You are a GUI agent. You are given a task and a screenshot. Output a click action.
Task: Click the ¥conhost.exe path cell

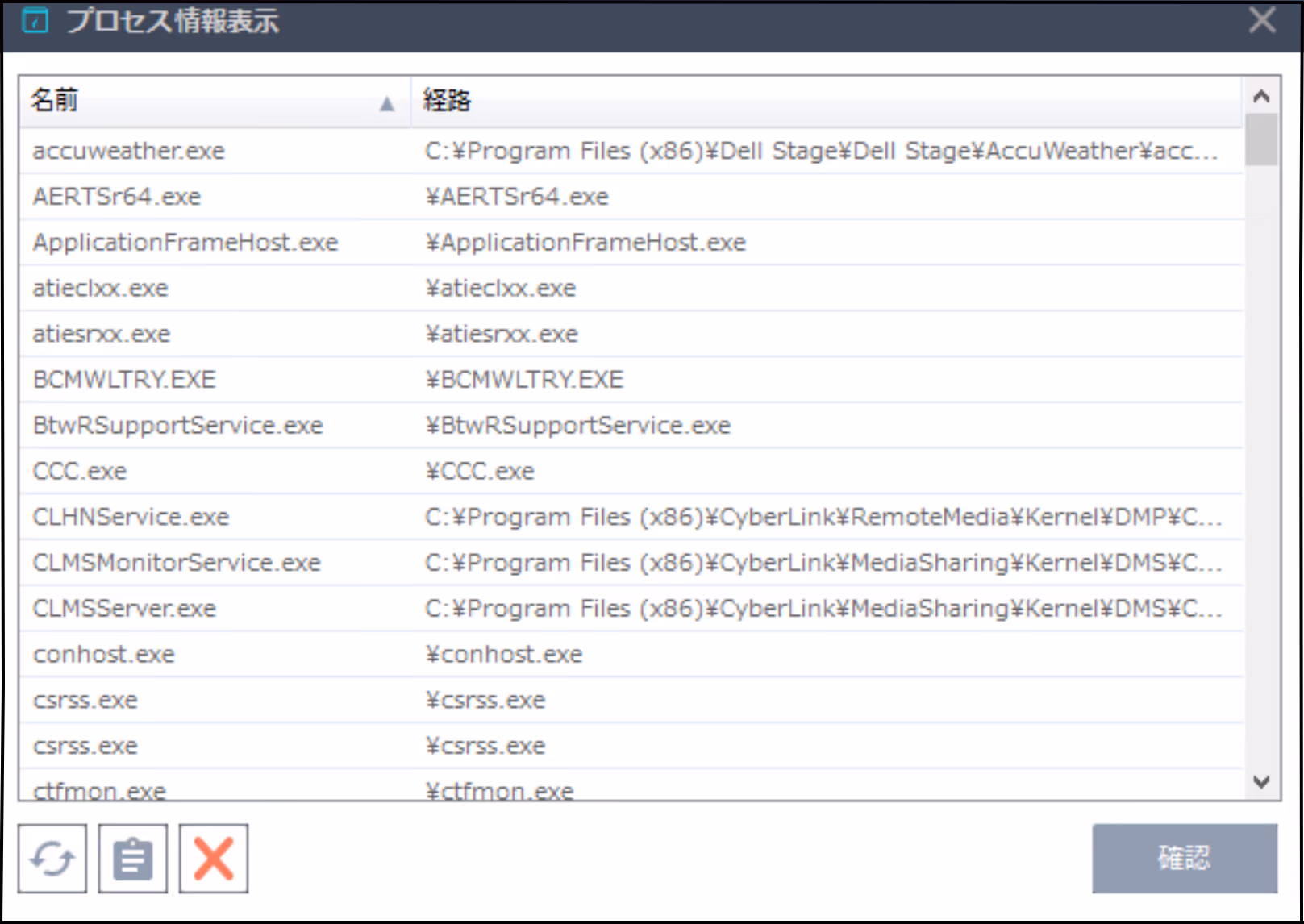[x=827, y=655]
